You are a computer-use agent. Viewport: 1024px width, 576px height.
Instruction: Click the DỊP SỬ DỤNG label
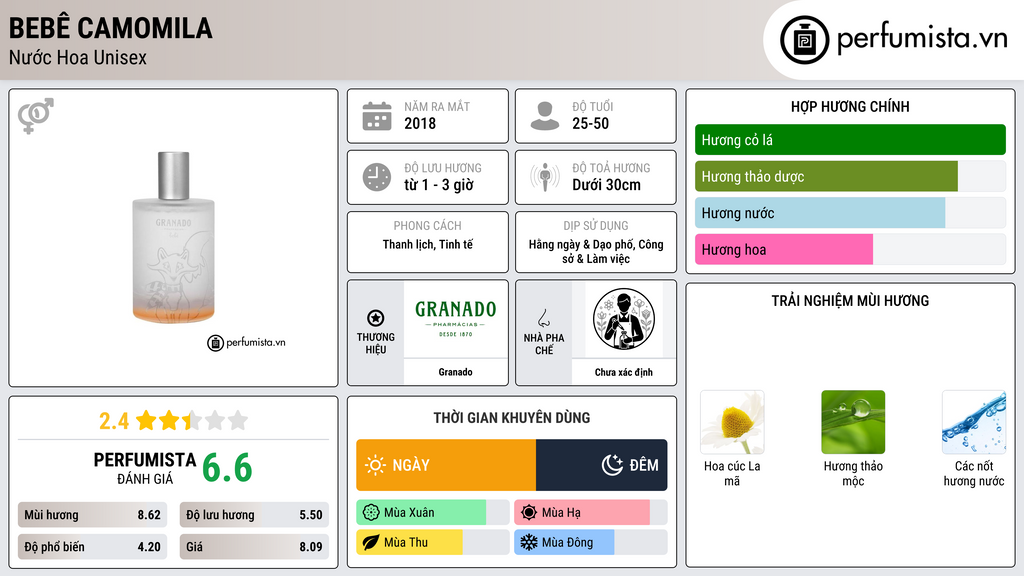point(596,225)
